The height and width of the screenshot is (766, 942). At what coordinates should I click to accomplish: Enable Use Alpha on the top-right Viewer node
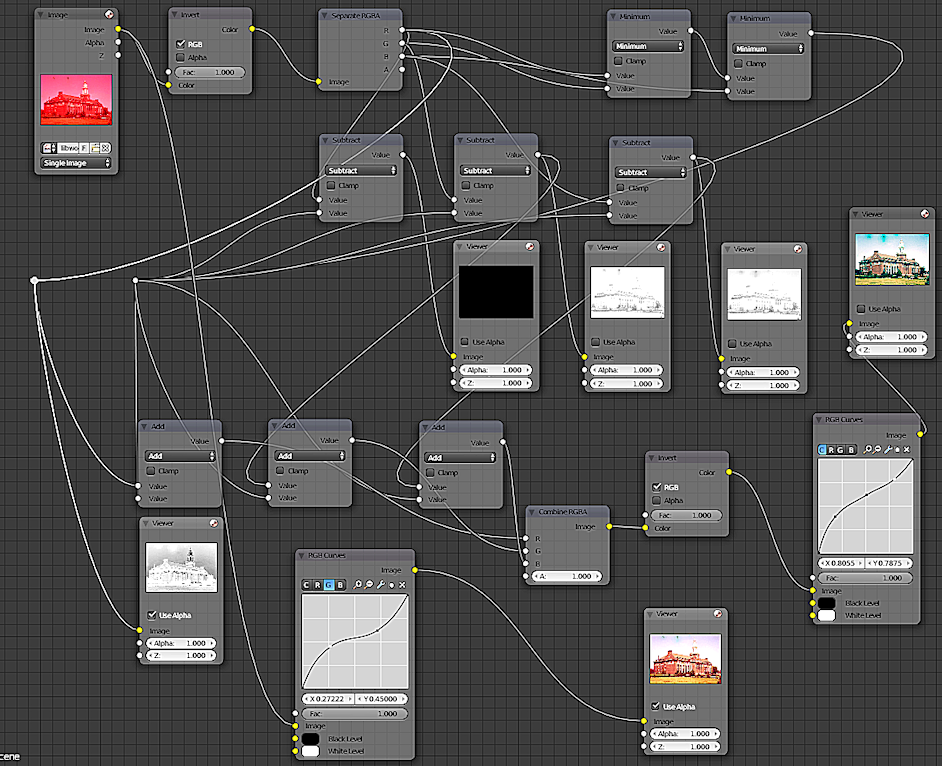(x=861, y=309)
